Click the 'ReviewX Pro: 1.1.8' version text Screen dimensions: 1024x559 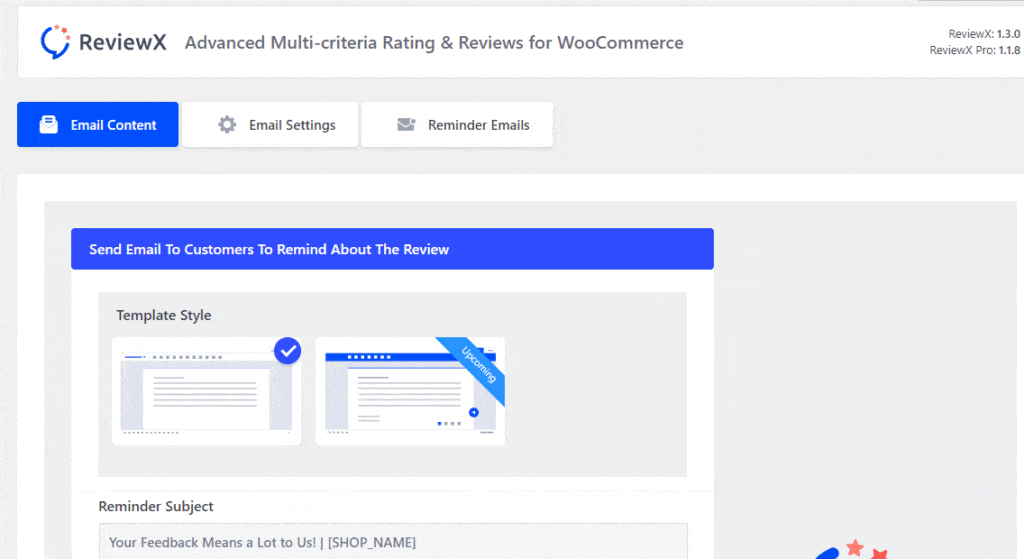(975, 50)
